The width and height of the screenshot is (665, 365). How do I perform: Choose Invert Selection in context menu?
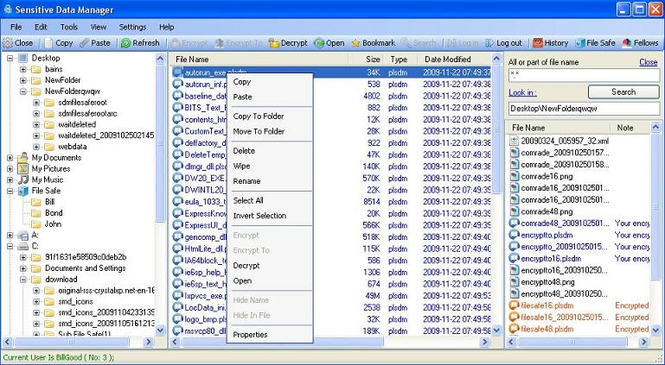click(x=270, y=216)
